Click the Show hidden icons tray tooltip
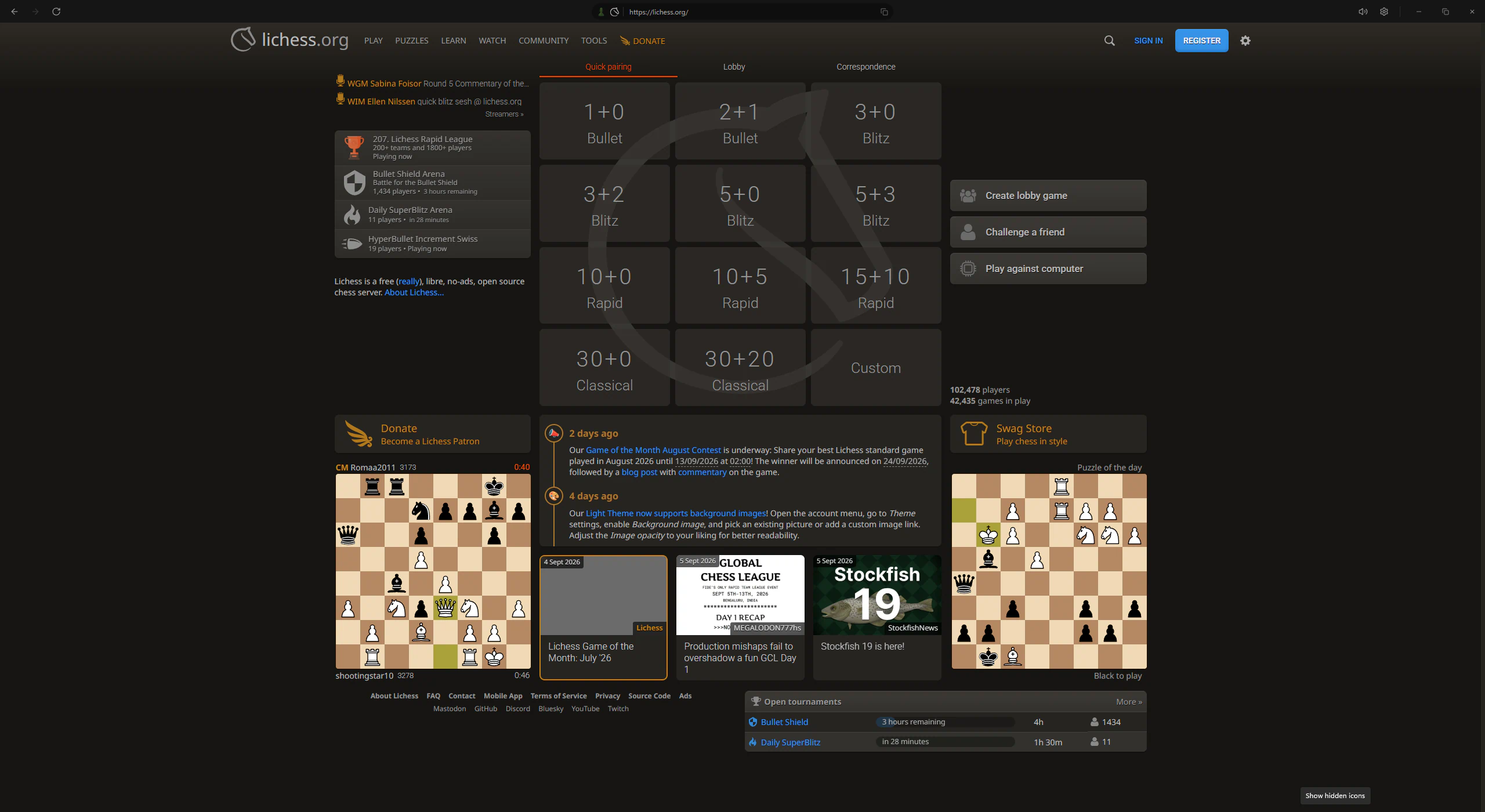The width and height of the screenshot is (1485, 812). 1335,796
